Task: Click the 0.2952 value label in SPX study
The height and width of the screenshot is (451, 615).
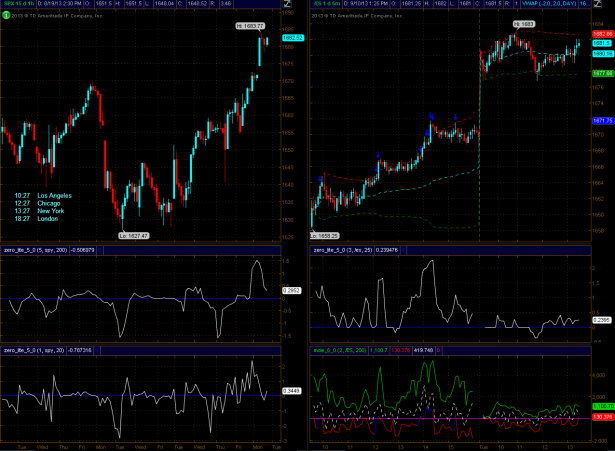Action: [292, 289]
